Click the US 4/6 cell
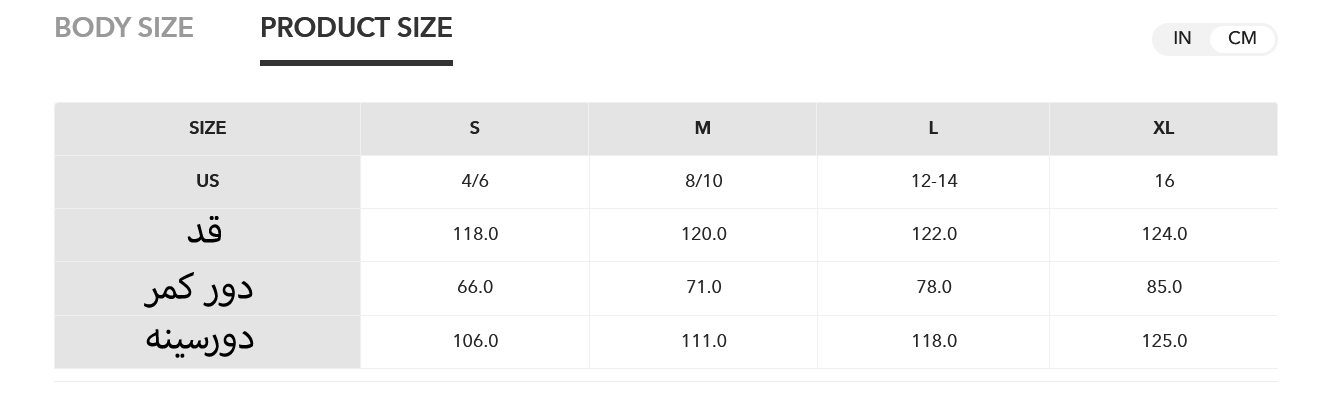1326x407 pixels. tap(475, 181)
